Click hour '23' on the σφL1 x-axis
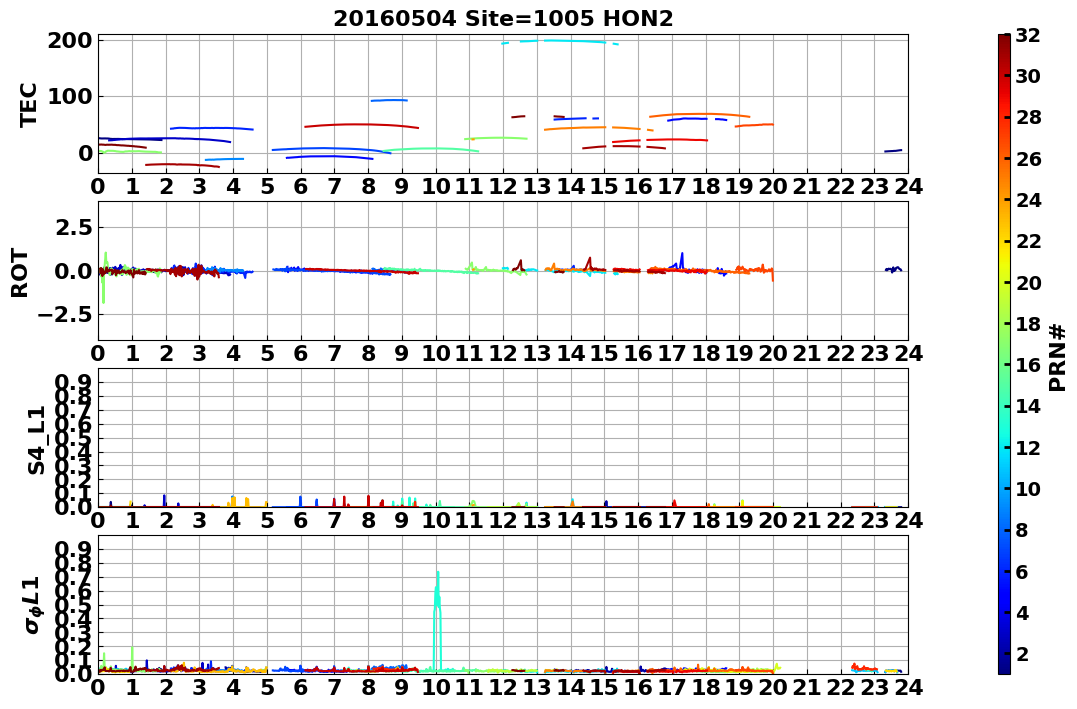The height and width of the screenshot is (709, 1077). (x=874, y=687)
